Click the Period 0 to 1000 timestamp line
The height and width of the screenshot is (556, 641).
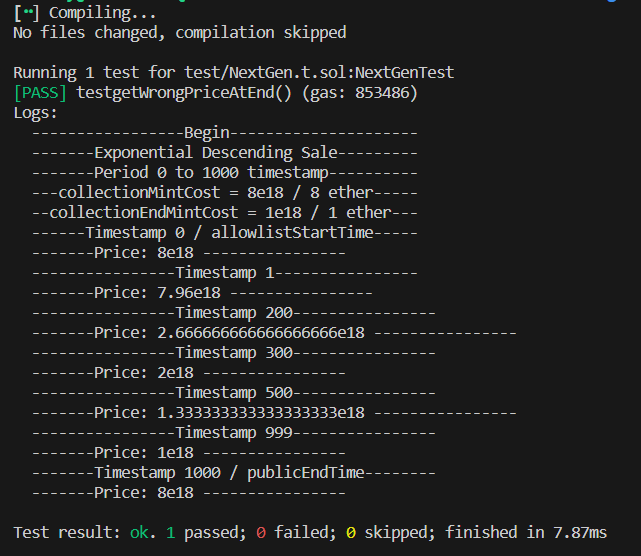click(x=225, y=173)
